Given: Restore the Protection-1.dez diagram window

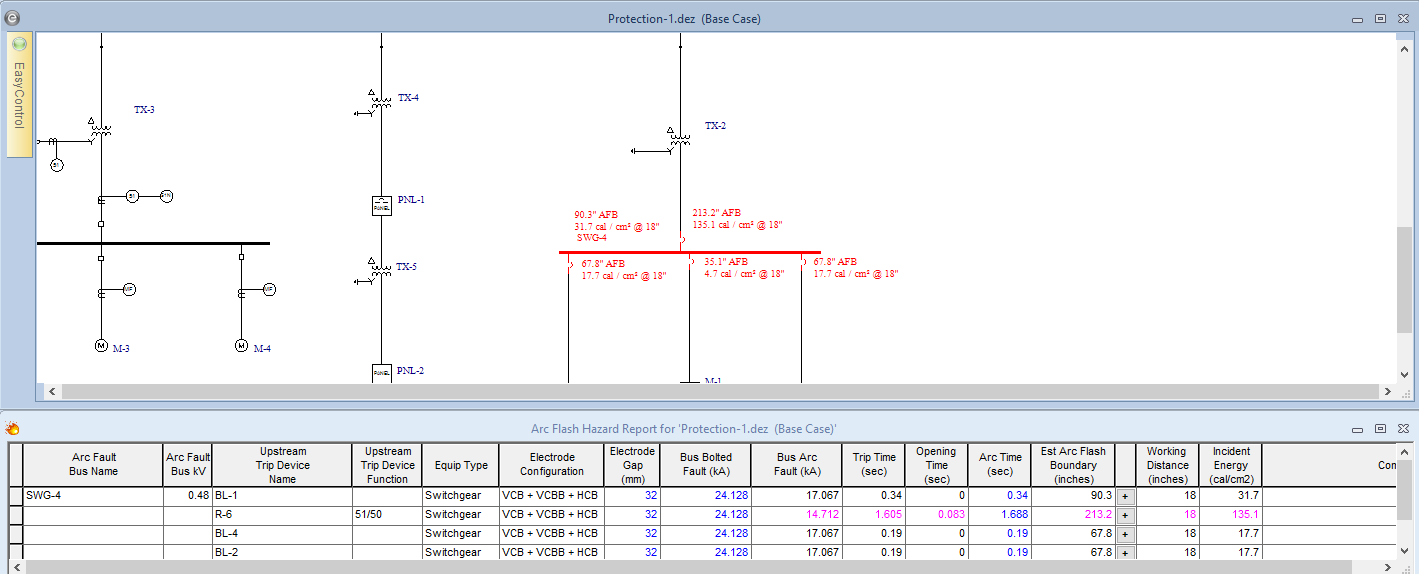Looking at the screenshot, I should pos(1380,19).
